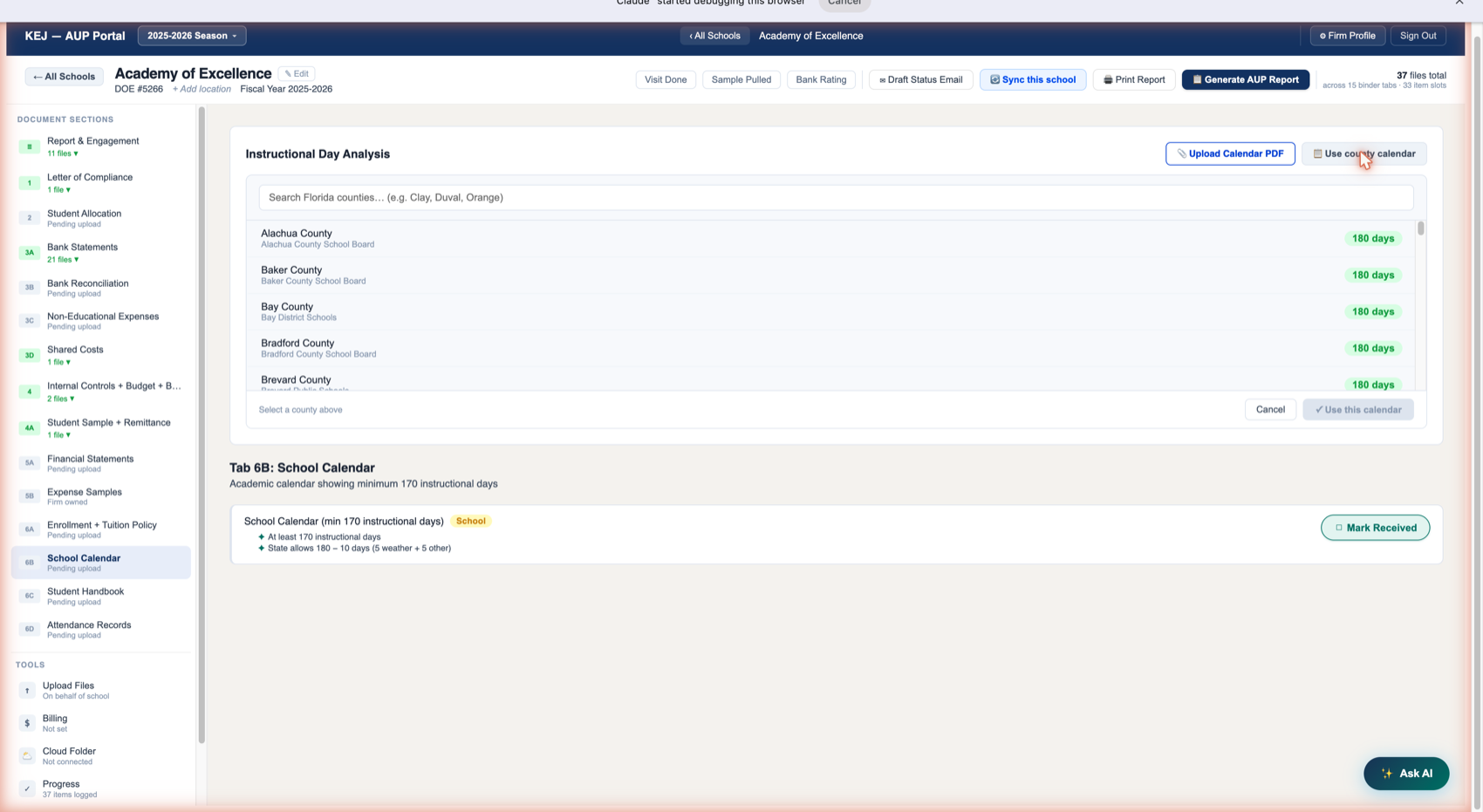Screen dimensions: 1483x812
Task: Click All Schools breadcrumb in top navy bar
Action: coord(714,36)
